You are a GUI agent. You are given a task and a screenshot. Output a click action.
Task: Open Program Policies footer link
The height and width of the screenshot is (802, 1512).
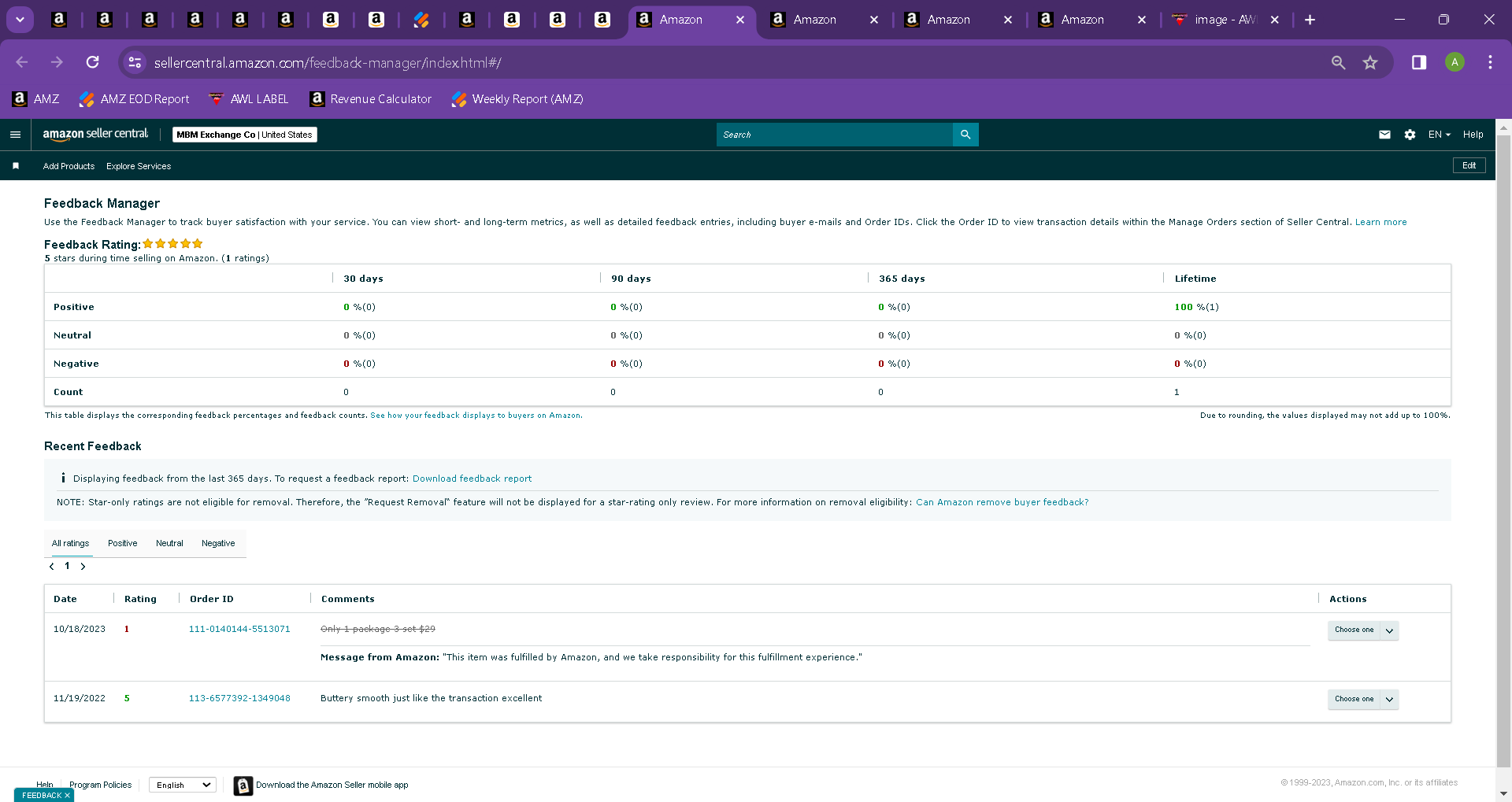[x=101, y=785]
